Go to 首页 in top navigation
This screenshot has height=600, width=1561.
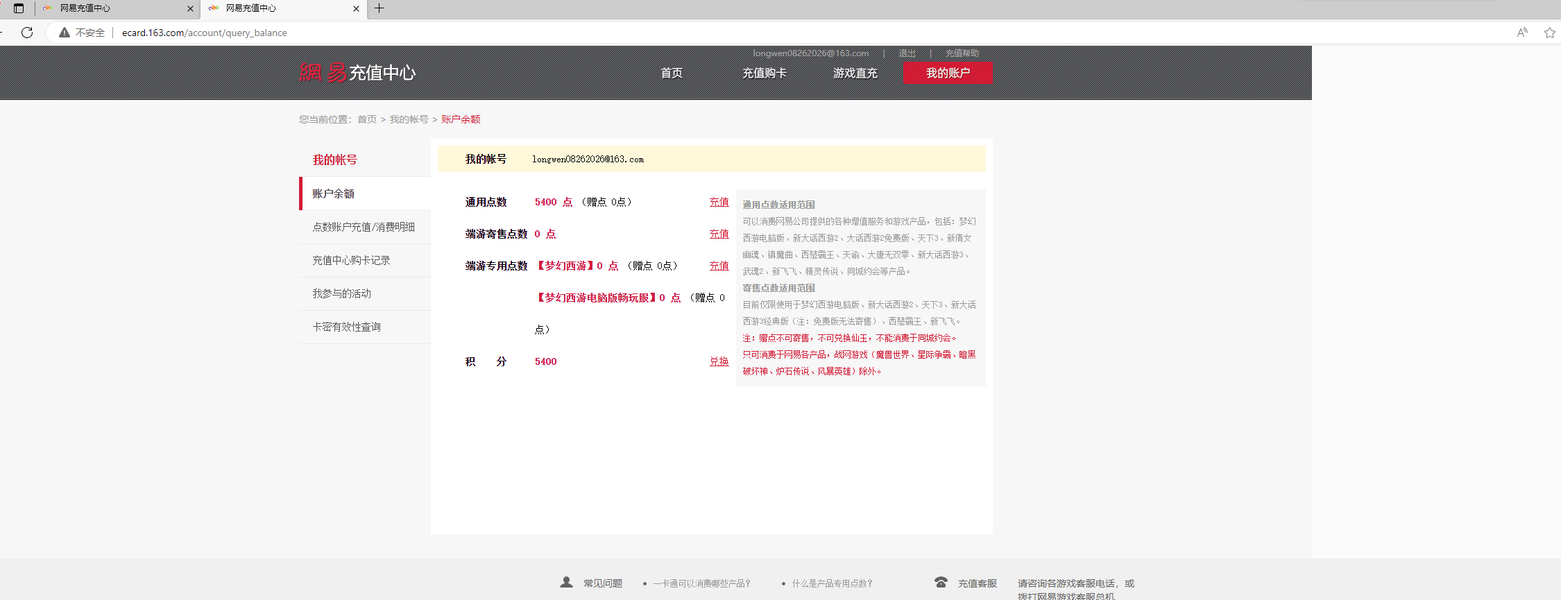[671, 73]
